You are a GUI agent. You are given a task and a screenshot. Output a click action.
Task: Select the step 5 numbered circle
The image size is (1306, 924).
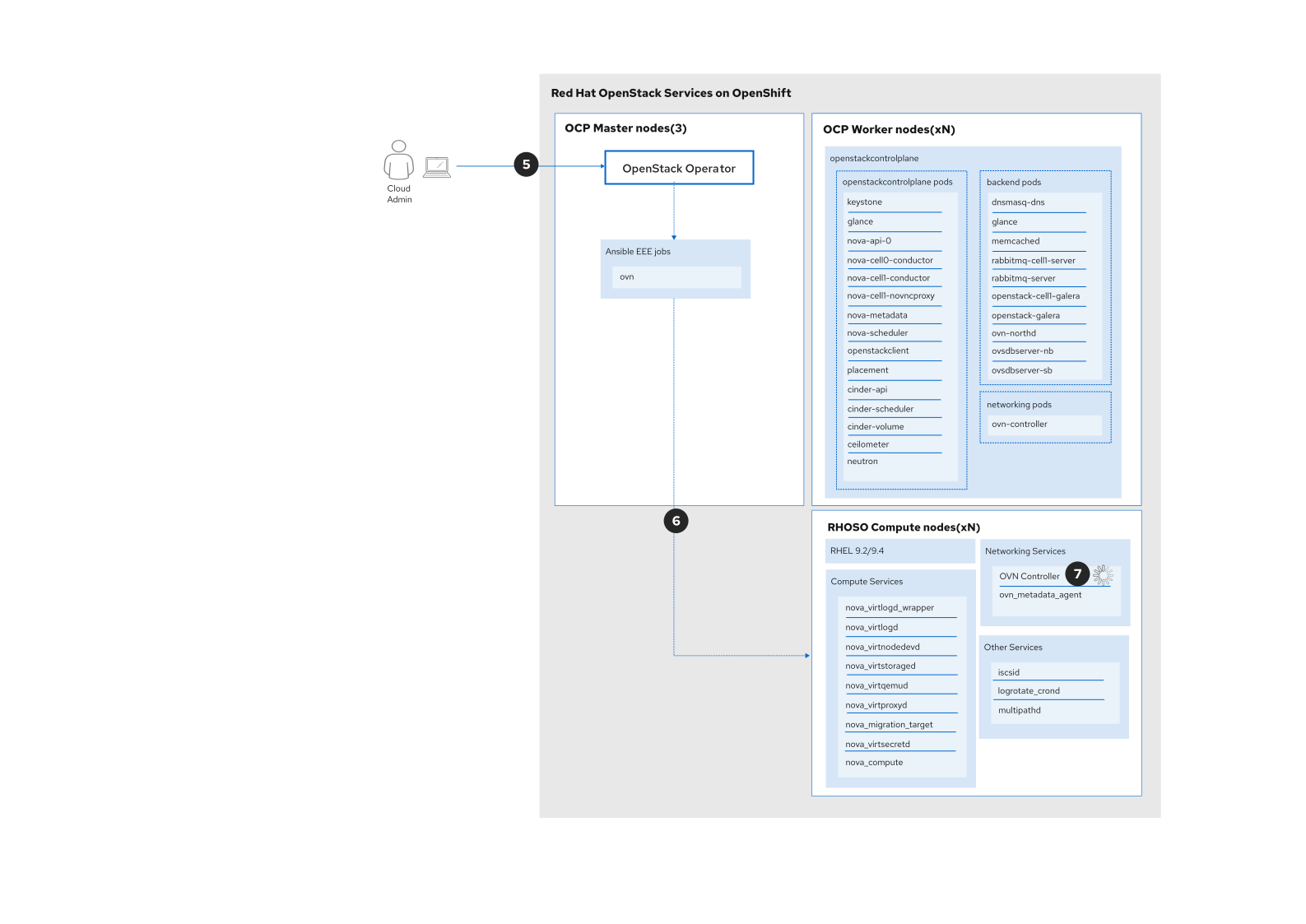[526, 165]
